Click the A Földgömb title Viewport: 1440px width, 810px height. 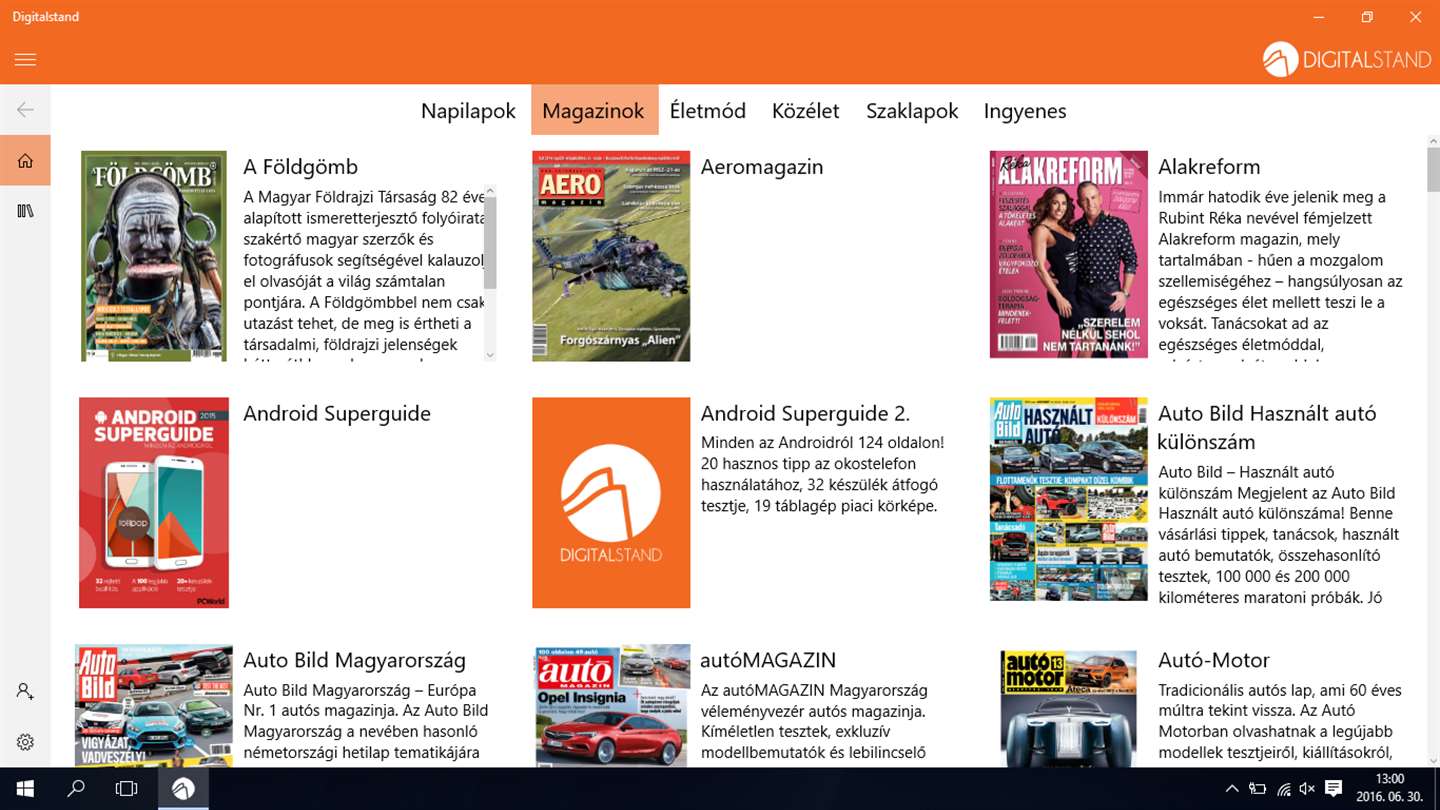(x=300, y=167)
